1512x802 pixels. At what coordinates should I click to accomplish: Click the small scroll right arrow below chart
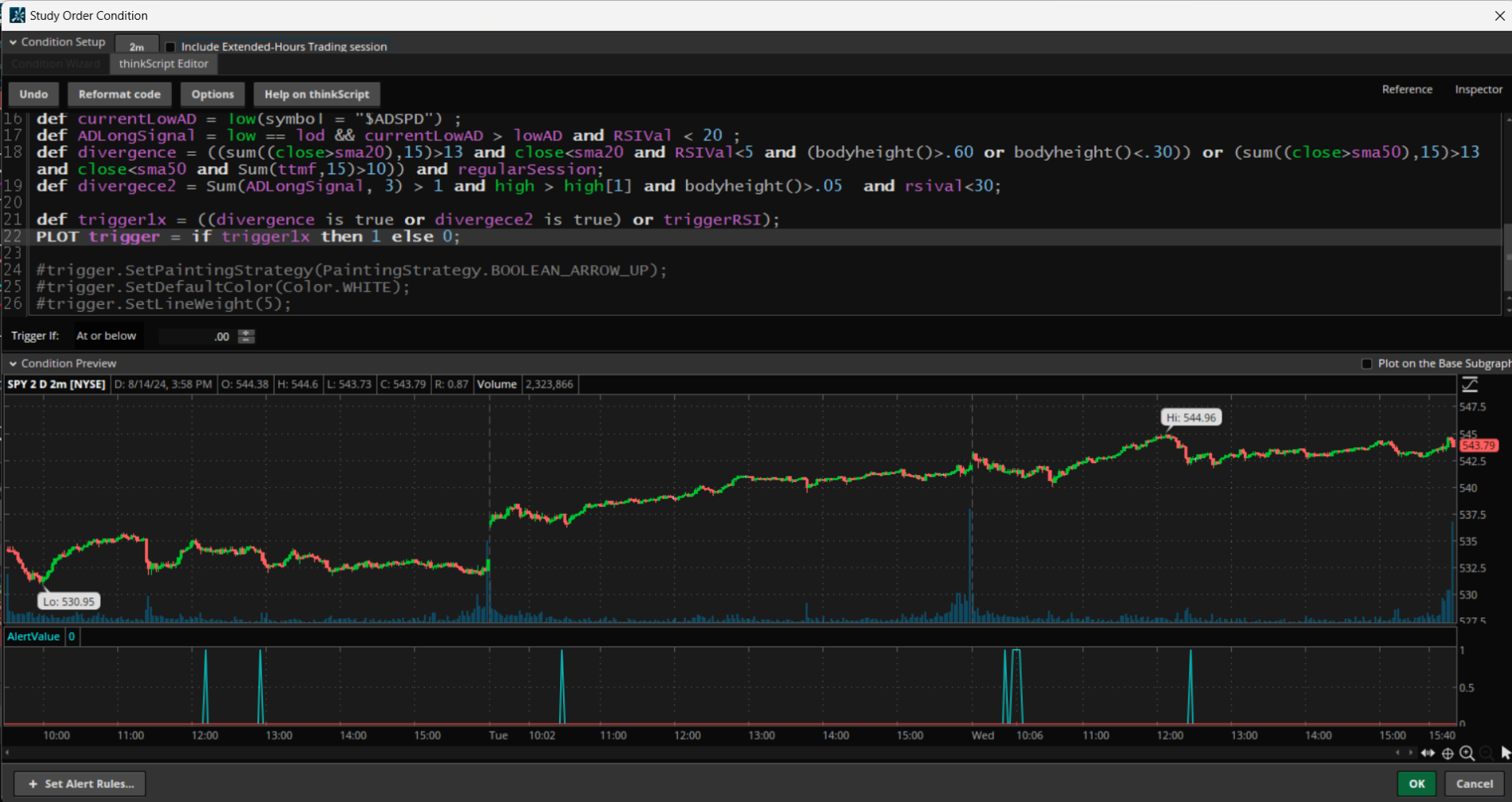click(x=1410, y=753)
